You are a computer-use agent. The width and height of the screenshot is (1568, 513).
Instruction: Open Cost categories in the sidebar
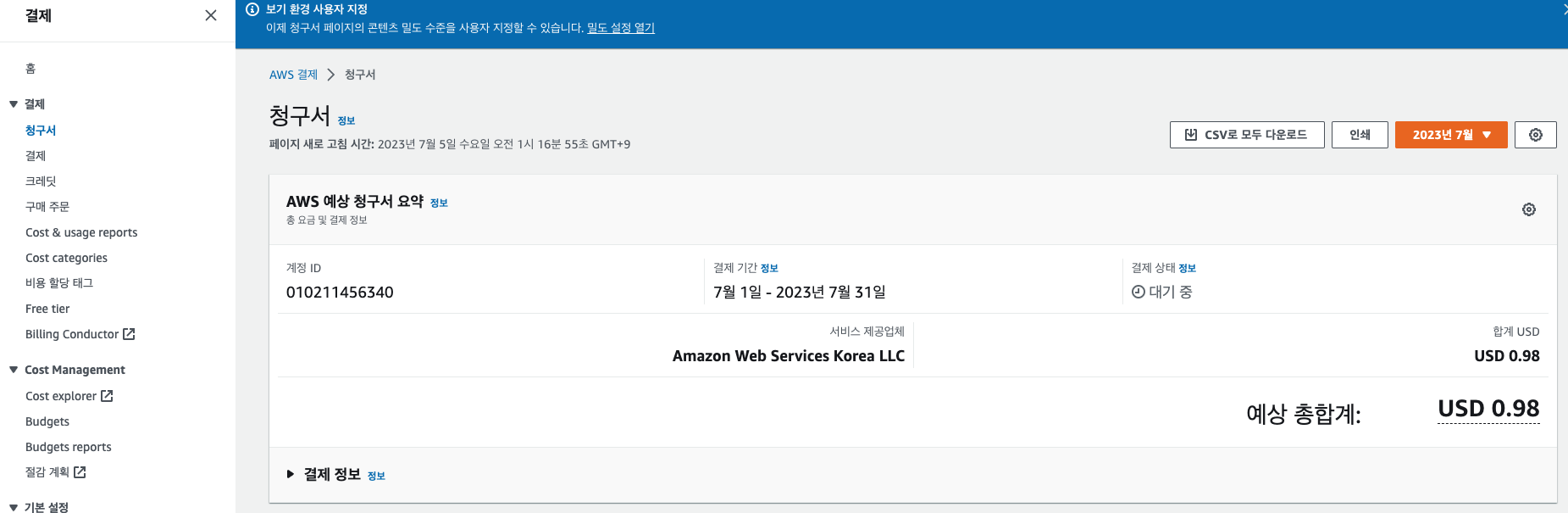pos(66,258)
